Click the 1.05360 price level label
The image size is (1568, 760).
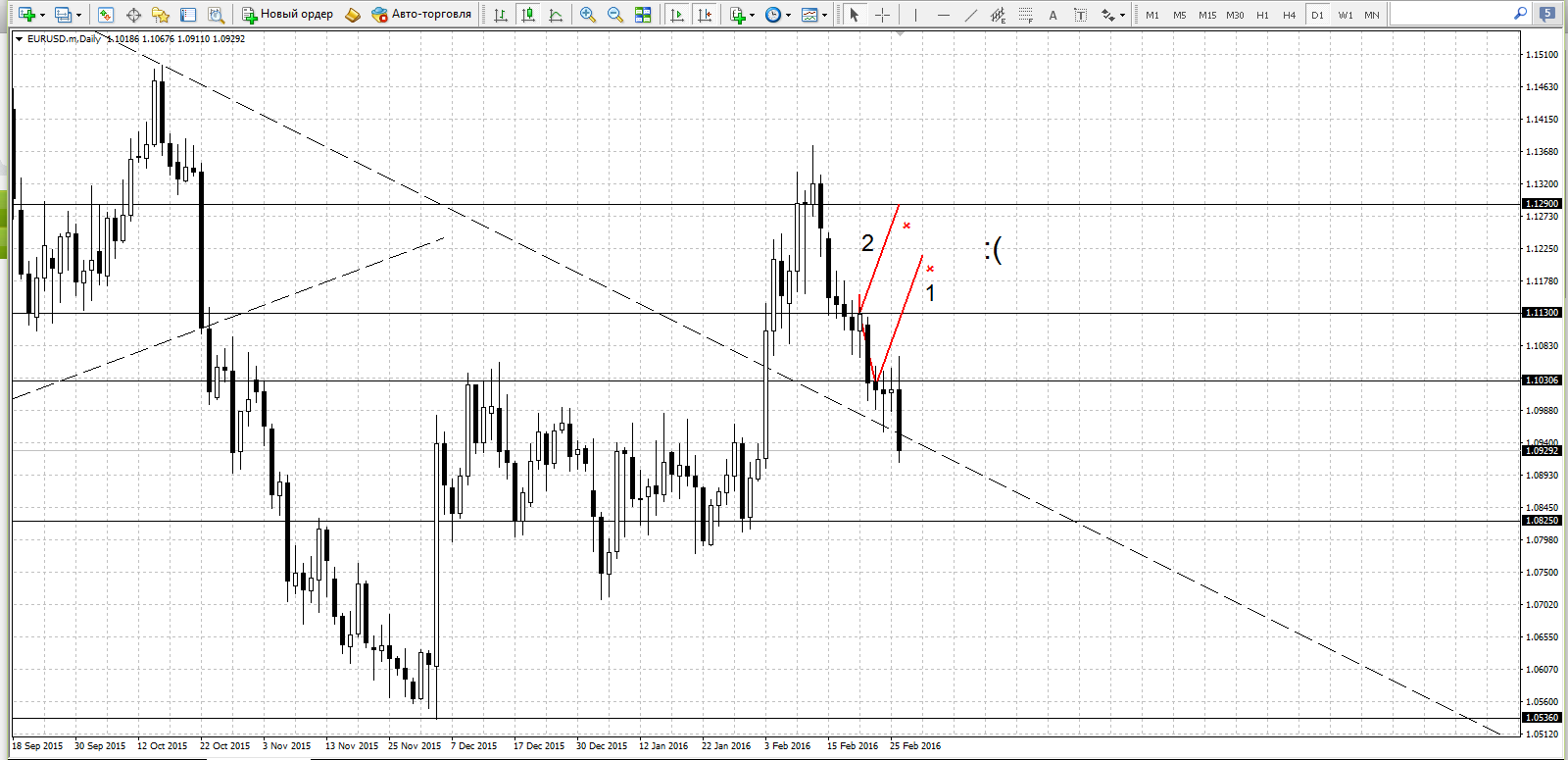tap(1542, 718)
